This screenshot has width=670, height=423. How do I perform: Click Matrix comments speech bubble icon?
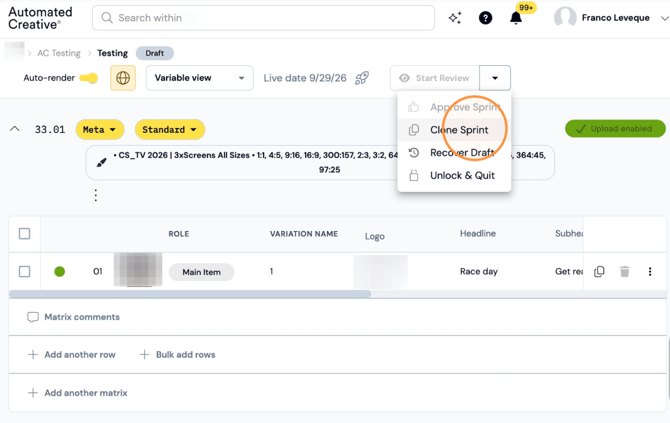(32, 317)
